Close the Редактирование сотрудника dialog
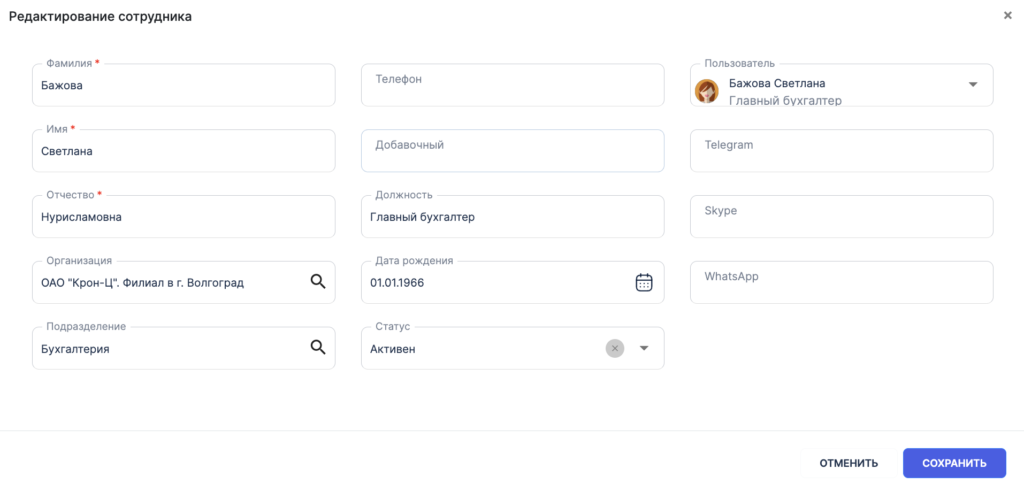This screenshot has height=492, width=1024. 1008,16
